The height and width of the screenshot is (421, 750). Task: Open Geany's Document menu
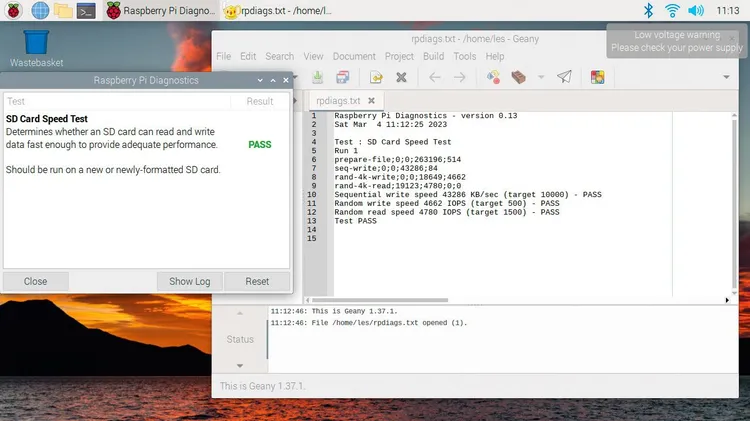click(354, 56)
